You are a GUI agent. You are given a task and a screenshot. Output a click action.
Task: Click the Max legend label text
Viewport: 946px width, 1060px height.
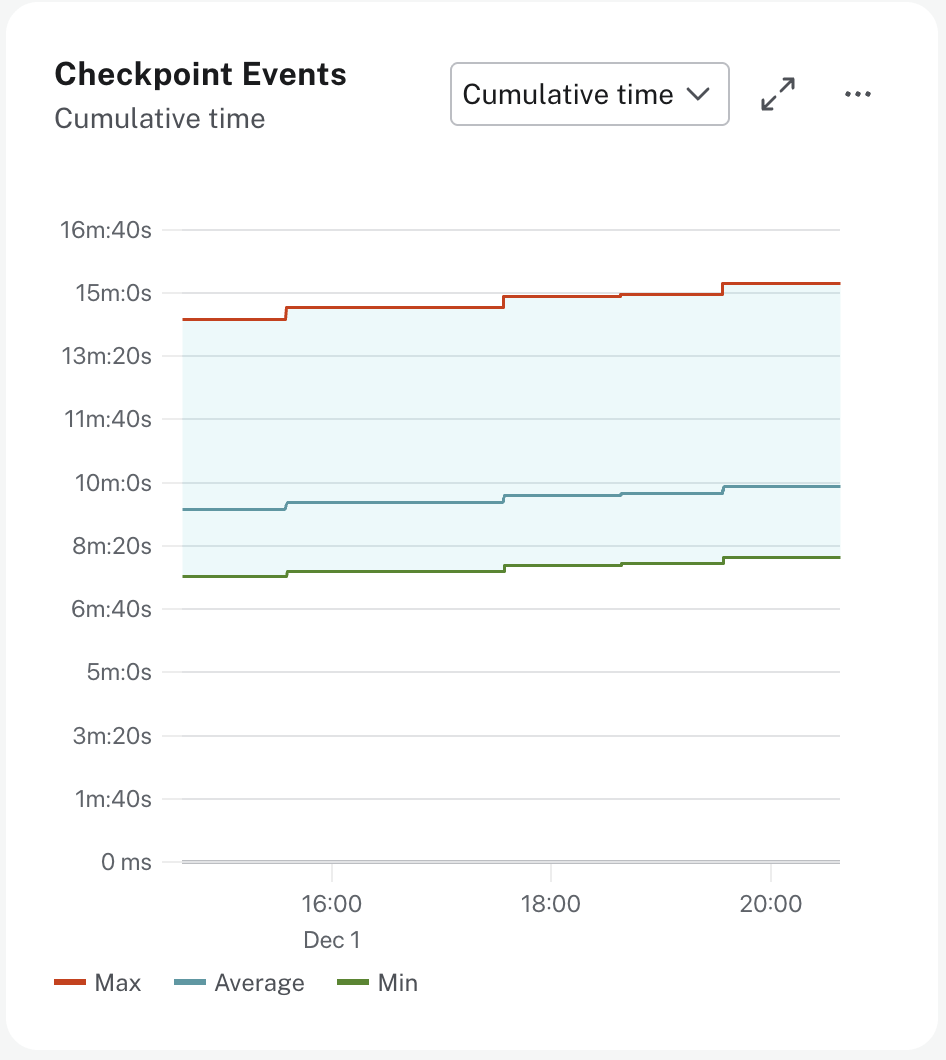(116, 982)
